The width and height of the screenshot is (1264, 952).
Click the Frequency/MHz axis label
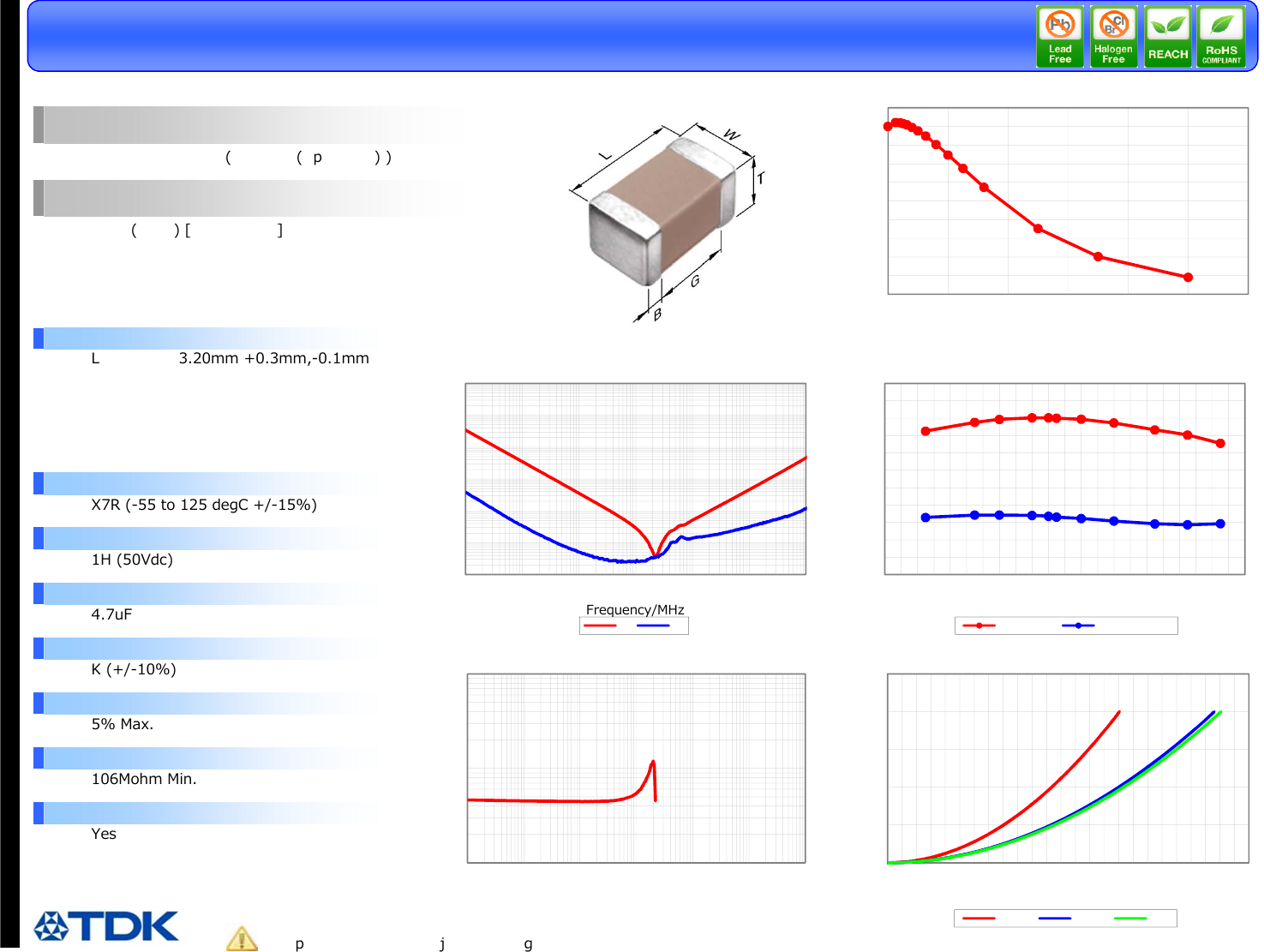pos(635,610)
